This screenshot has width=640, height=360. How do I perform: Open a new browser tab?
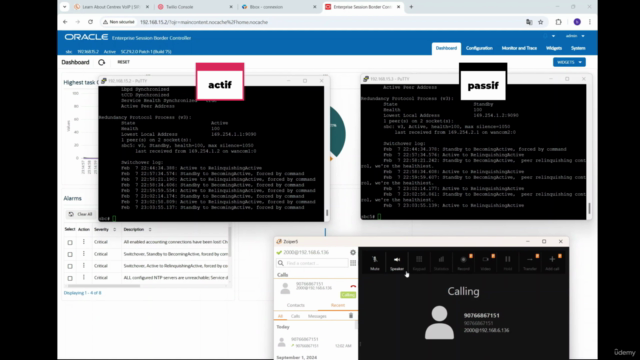pyautogui.click(x=411, y=7)
